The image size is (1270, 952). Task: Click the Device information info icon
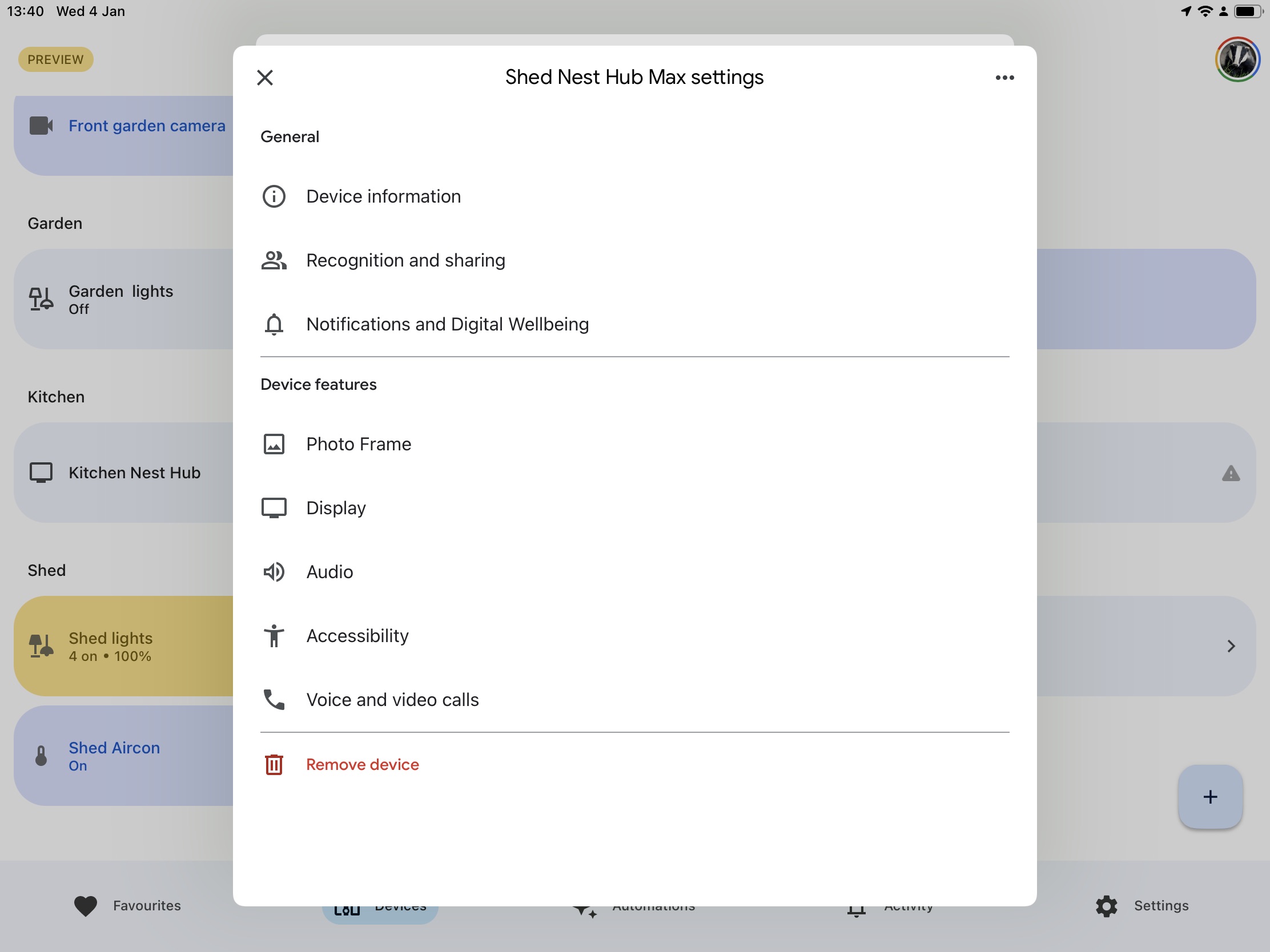(x=274, y=196)
